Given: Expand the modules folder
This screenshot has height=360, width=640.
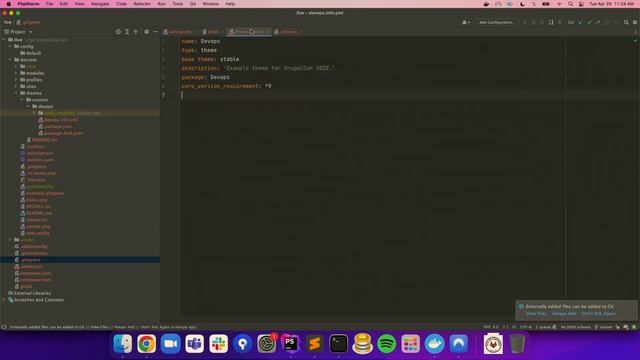Looking at the screenshot, I should click(16, 73).
